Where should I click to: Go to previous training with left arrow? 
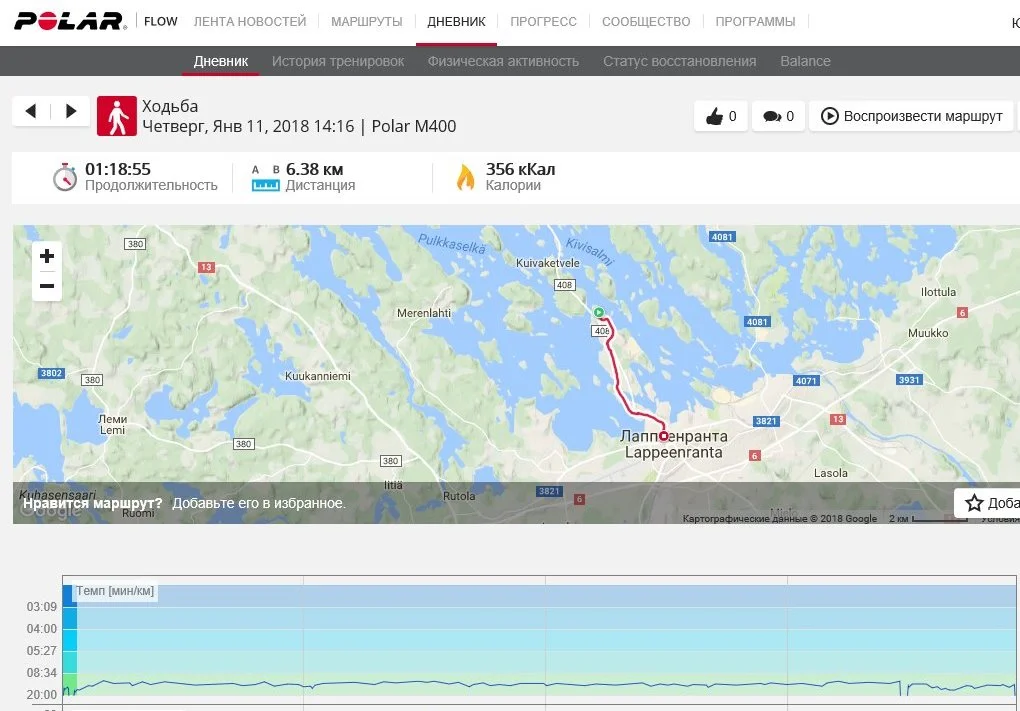pos(31,111)
